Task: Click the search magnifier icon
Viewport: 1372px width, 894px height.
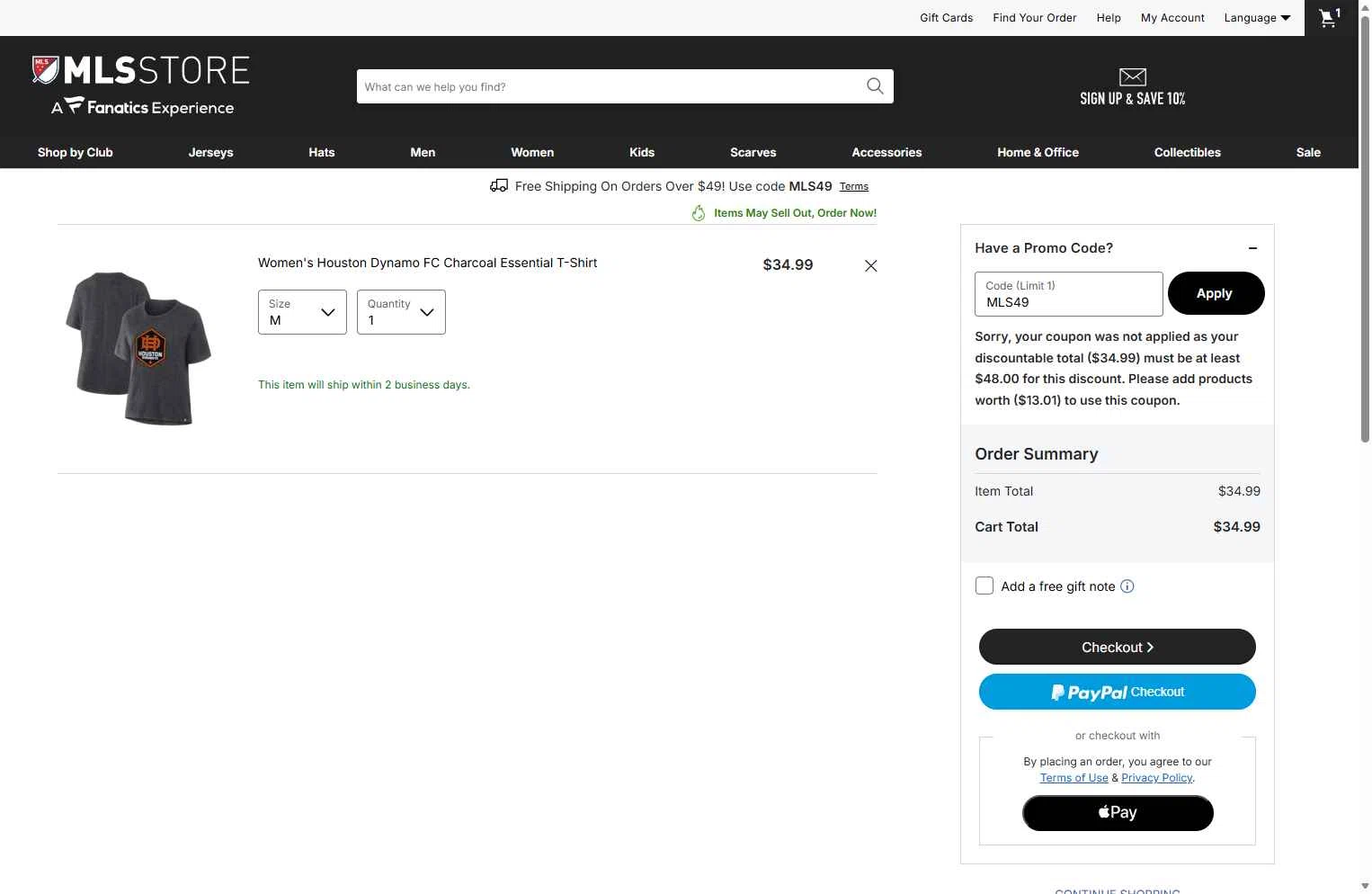Action: [x=875, y=86]
